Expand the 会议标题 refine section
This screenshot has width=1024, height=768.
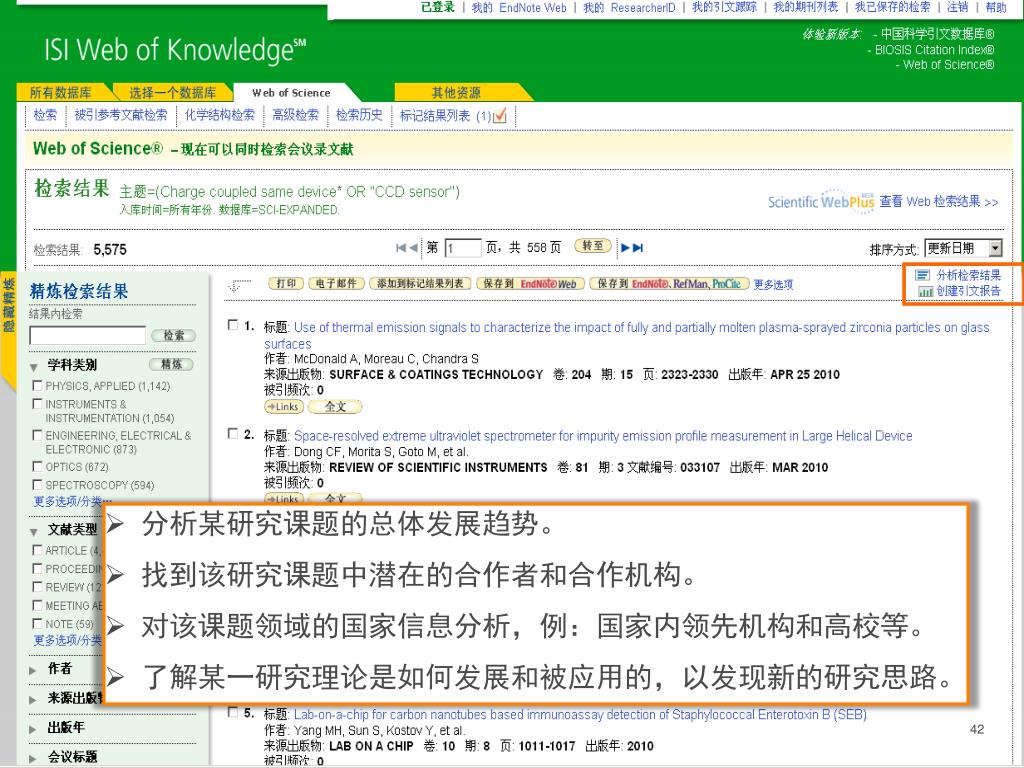(x=33, y=758)
